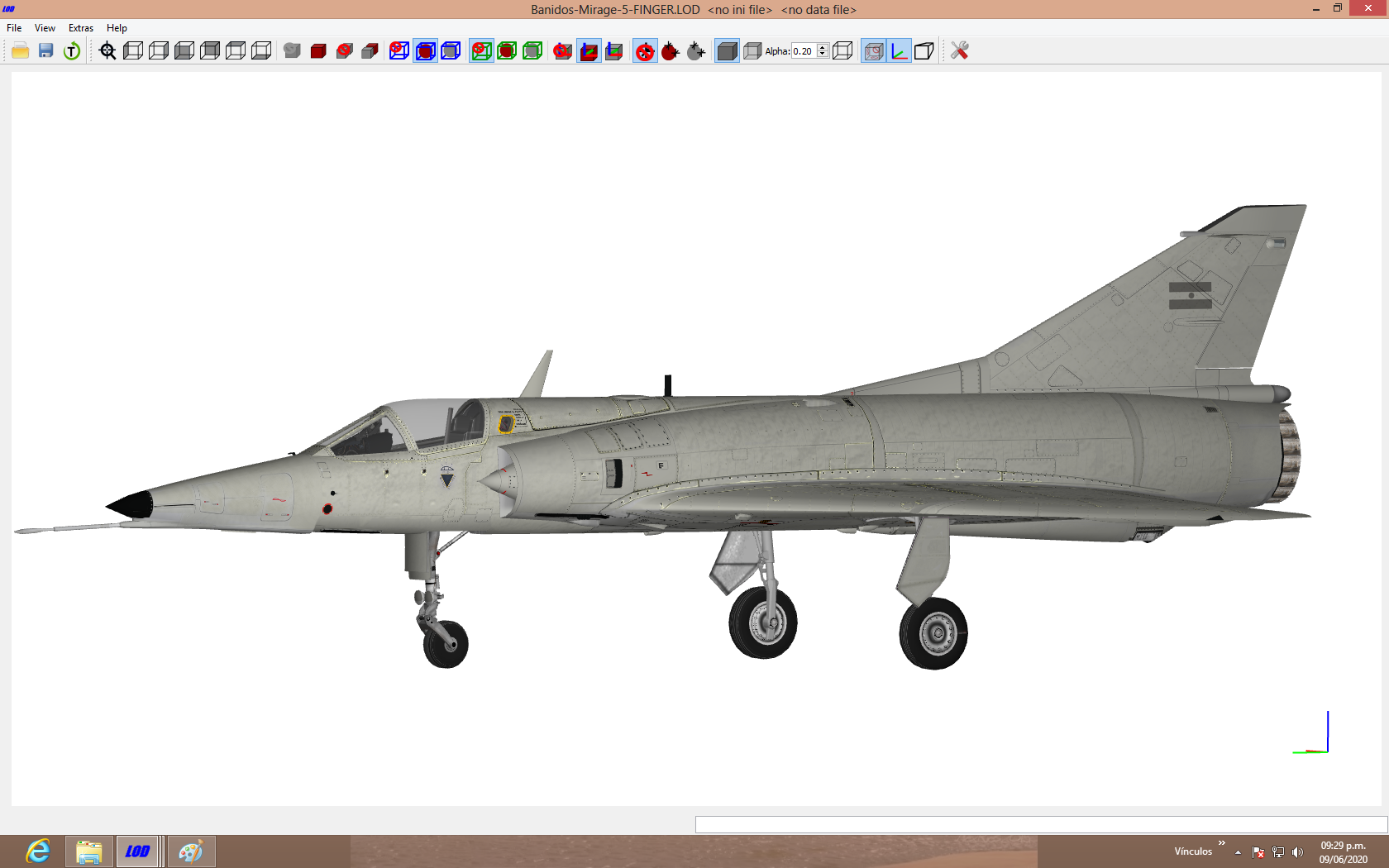Expand the Vínculos double-chevron on the taskbar
This screenshot has height=868, width=1389.
coord(1222,843)
